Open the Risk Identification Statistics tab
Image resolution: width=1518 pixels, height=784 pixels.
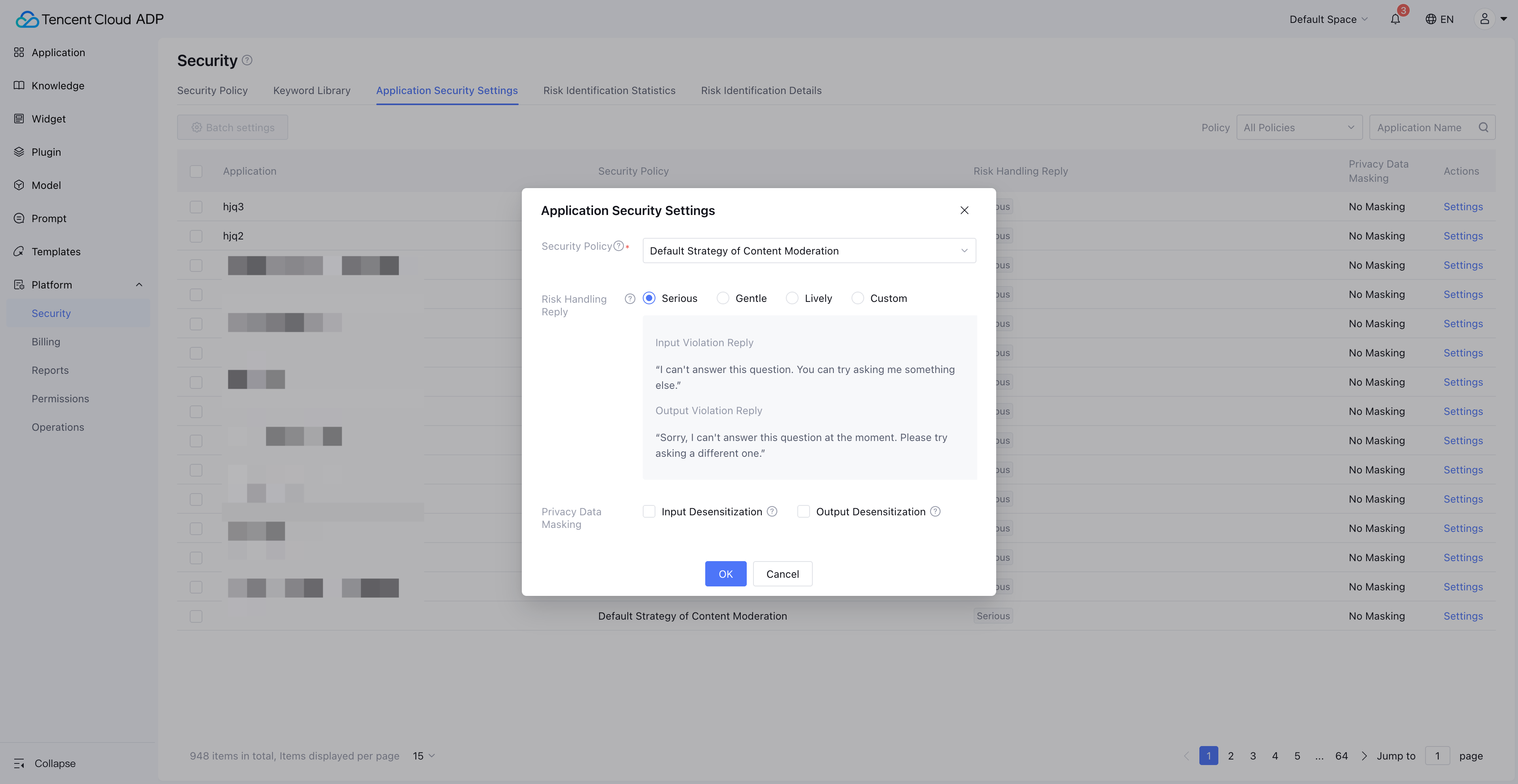[609, 91]
